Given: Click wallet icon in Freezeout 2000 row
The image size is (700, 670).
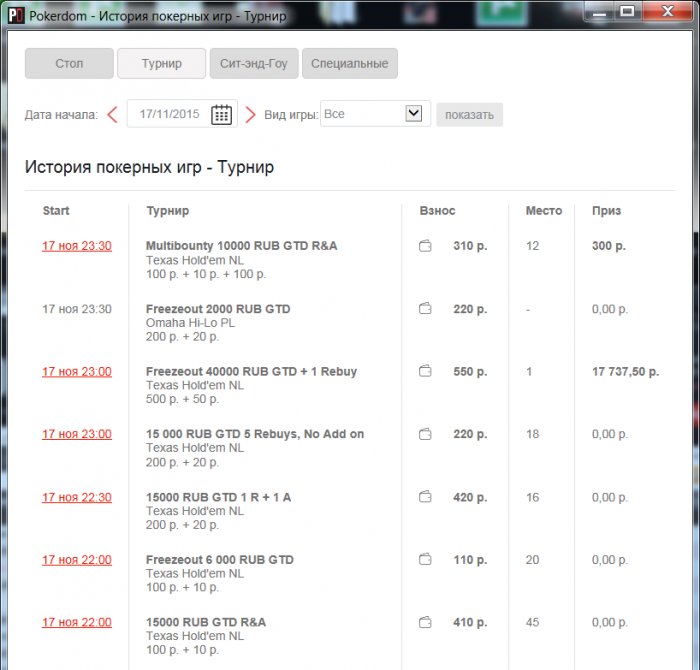Looking at the screenshot, I should tap(425, 308).
